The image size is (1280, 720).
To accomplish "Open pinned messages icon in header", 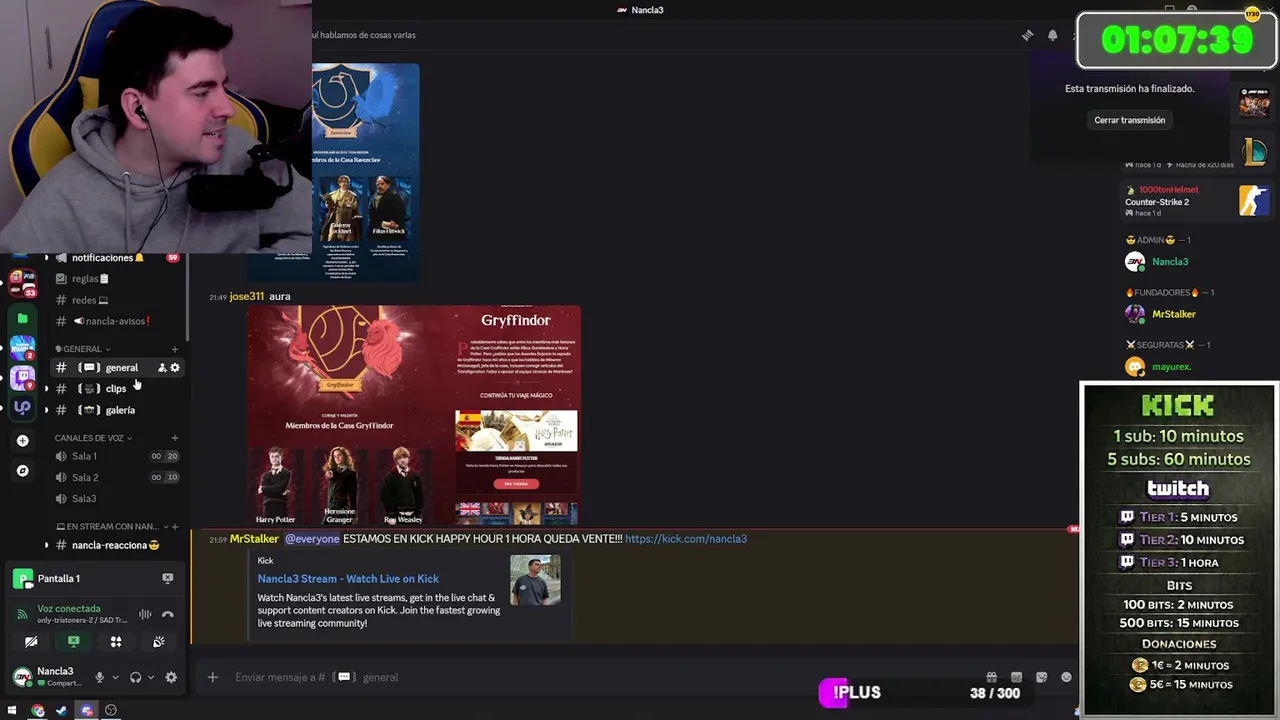I will [x=1027, y=35].
